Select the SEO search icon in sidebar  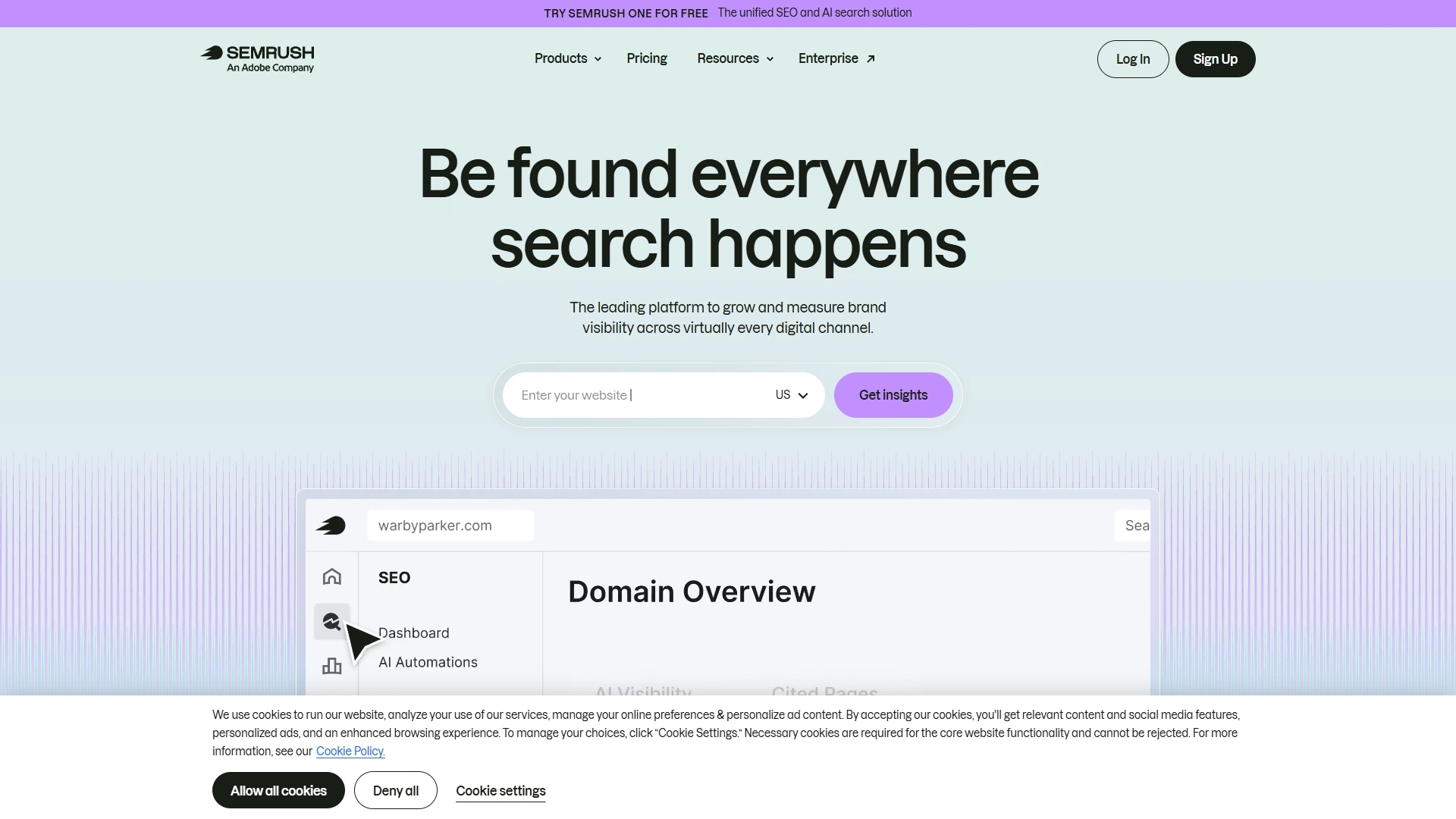331,622
